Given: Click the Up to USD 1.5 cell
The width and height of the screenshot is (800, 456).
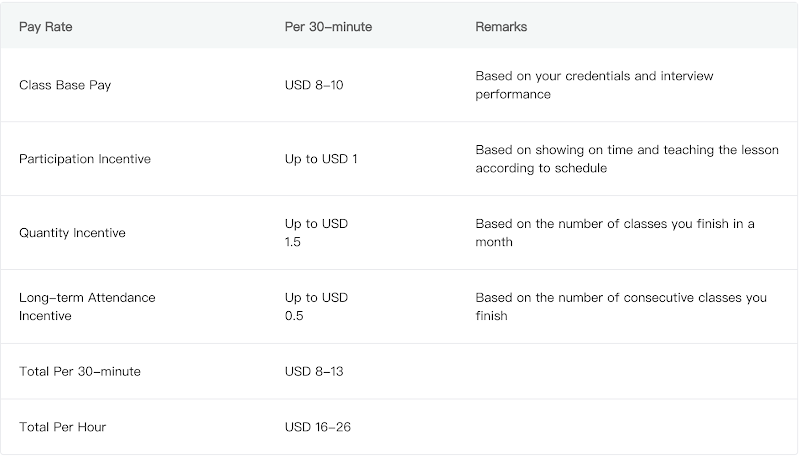Looking at the screenshot, I should (x=316, y=233).
